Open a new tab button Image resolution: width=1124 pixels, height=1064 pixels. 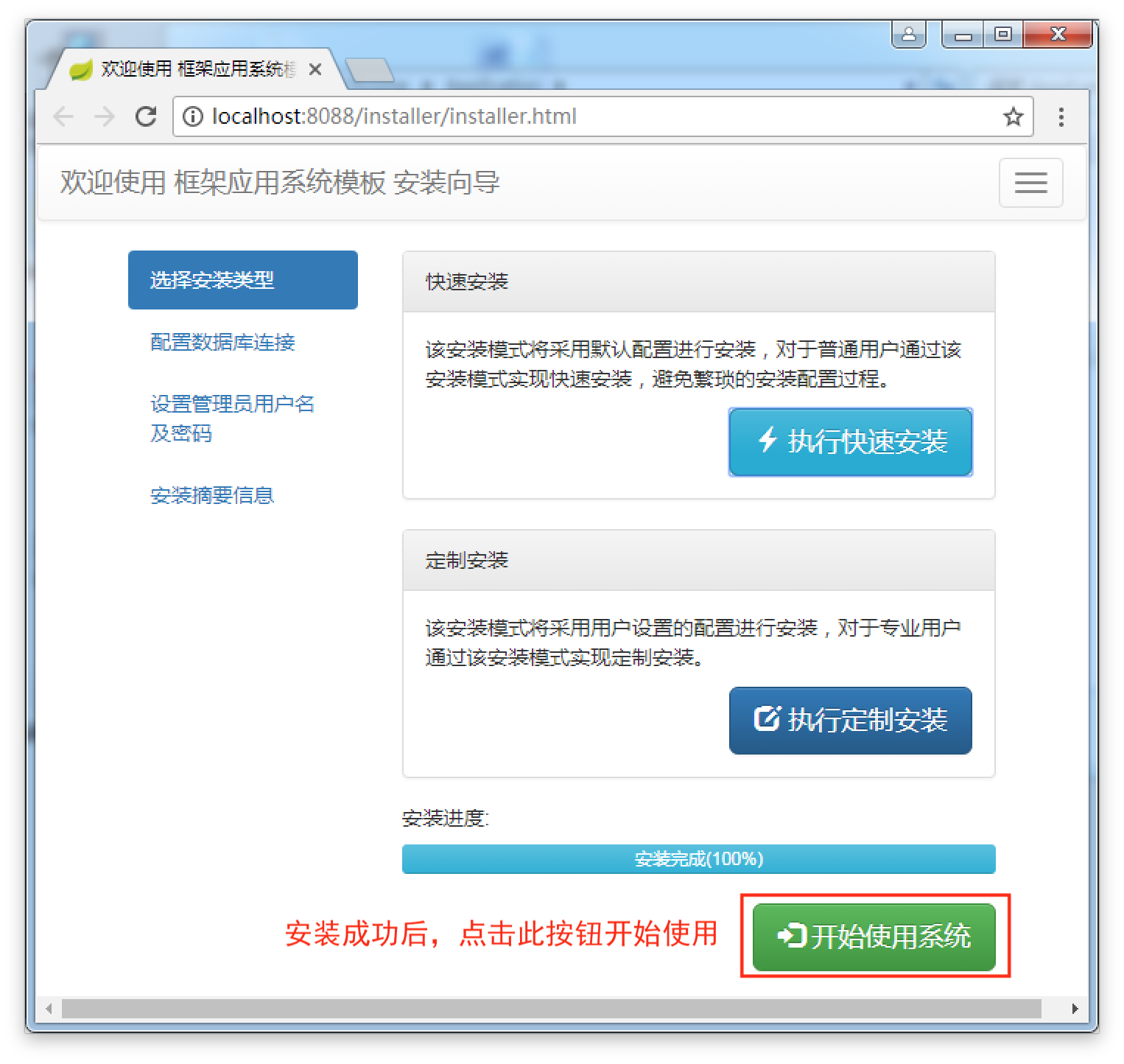[x=370, y=70]
